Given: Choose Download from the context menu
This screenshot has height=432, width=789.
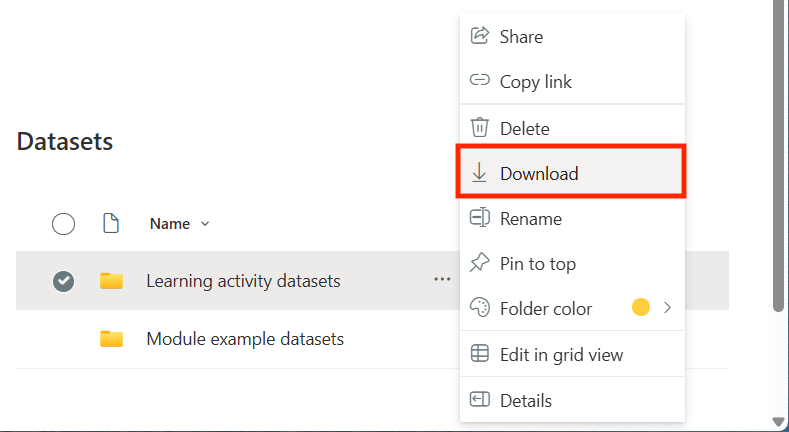Looking at the screenshot, I should (539, 173).
